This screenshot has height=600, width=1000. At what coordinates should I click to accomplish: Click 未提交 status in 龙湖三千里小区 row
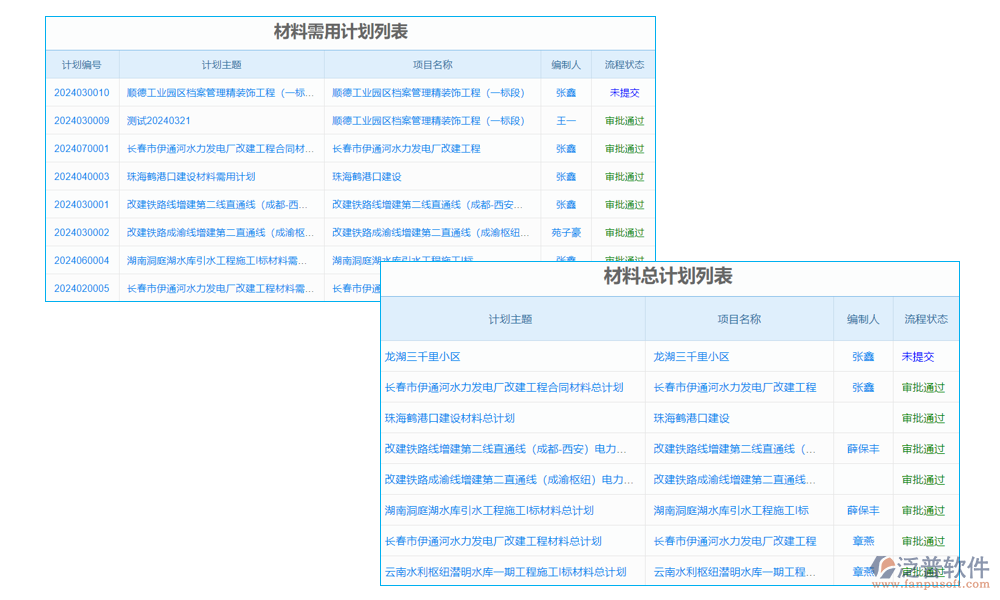tap(921, 356)
